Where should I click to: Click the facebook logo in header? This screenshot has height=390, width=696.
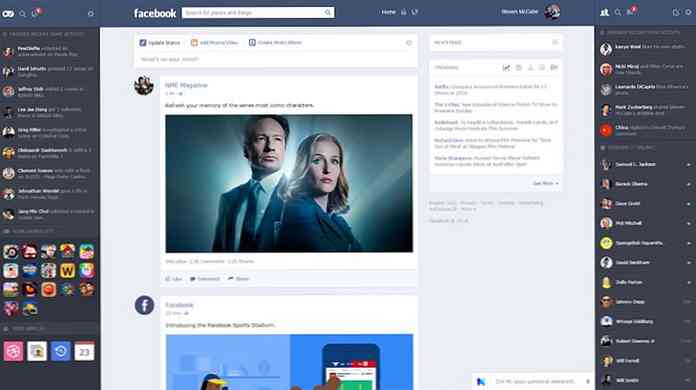point(155,13)
